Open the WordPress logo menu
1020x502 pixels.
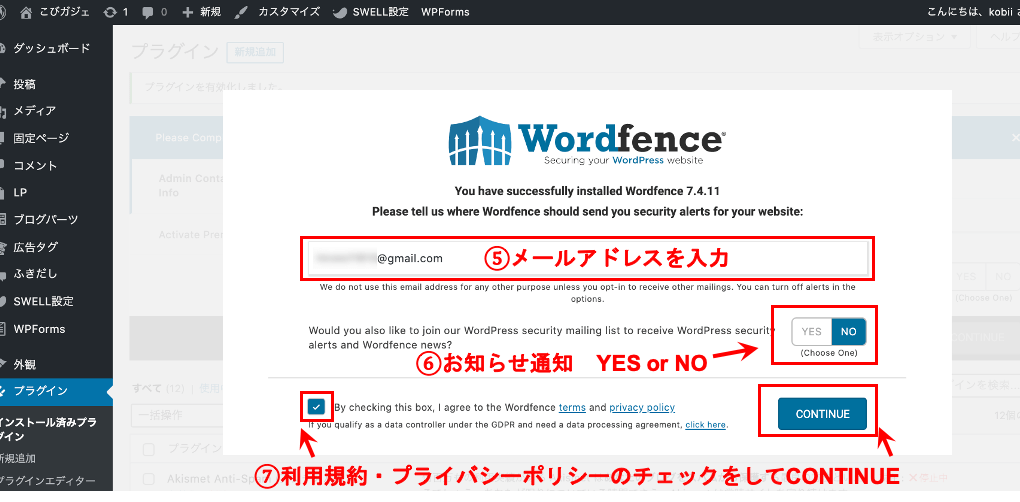click(x=3, y=12)
